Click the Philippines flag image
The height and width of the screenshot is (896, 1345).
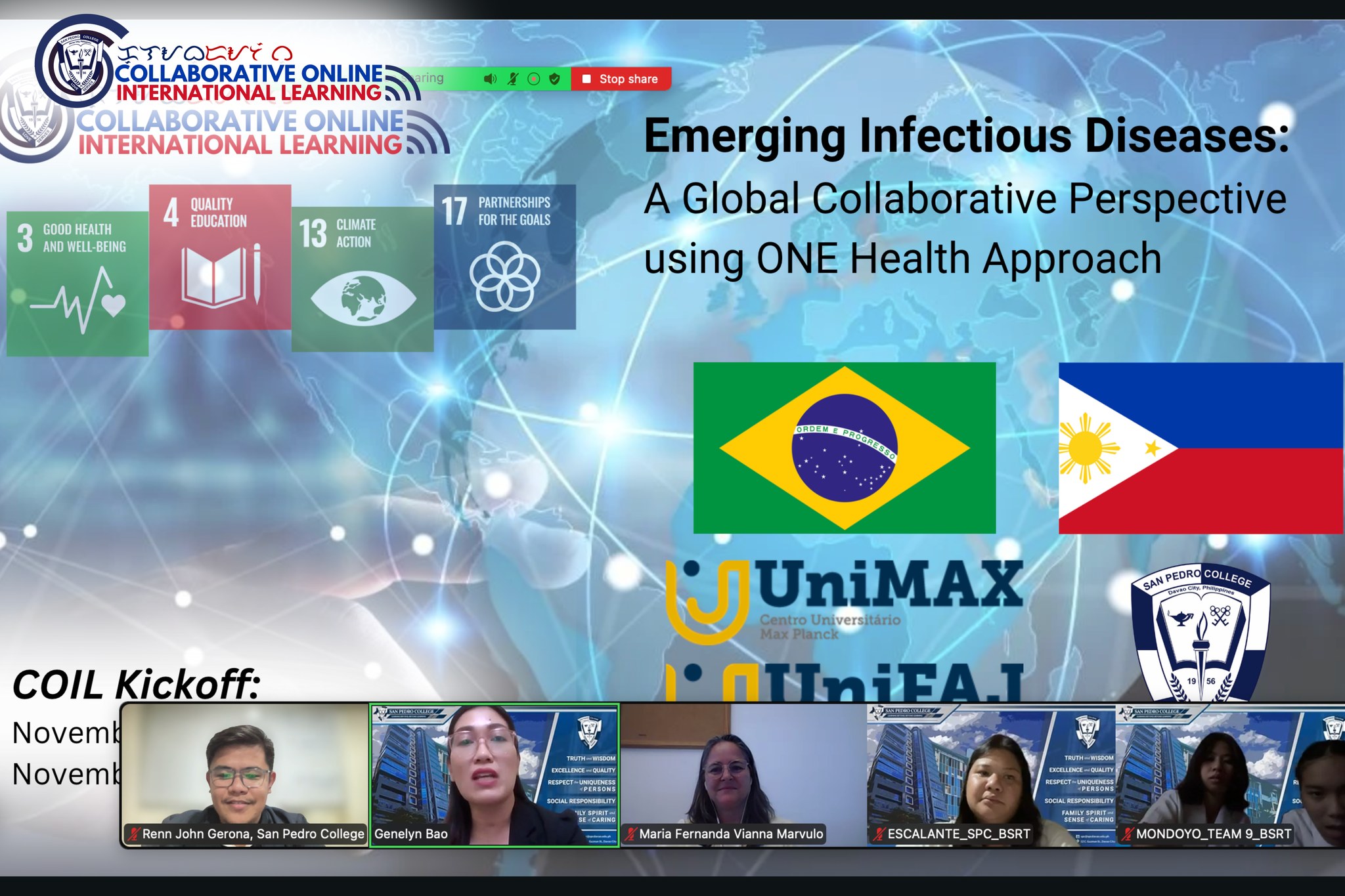(x=1201, y=448)
